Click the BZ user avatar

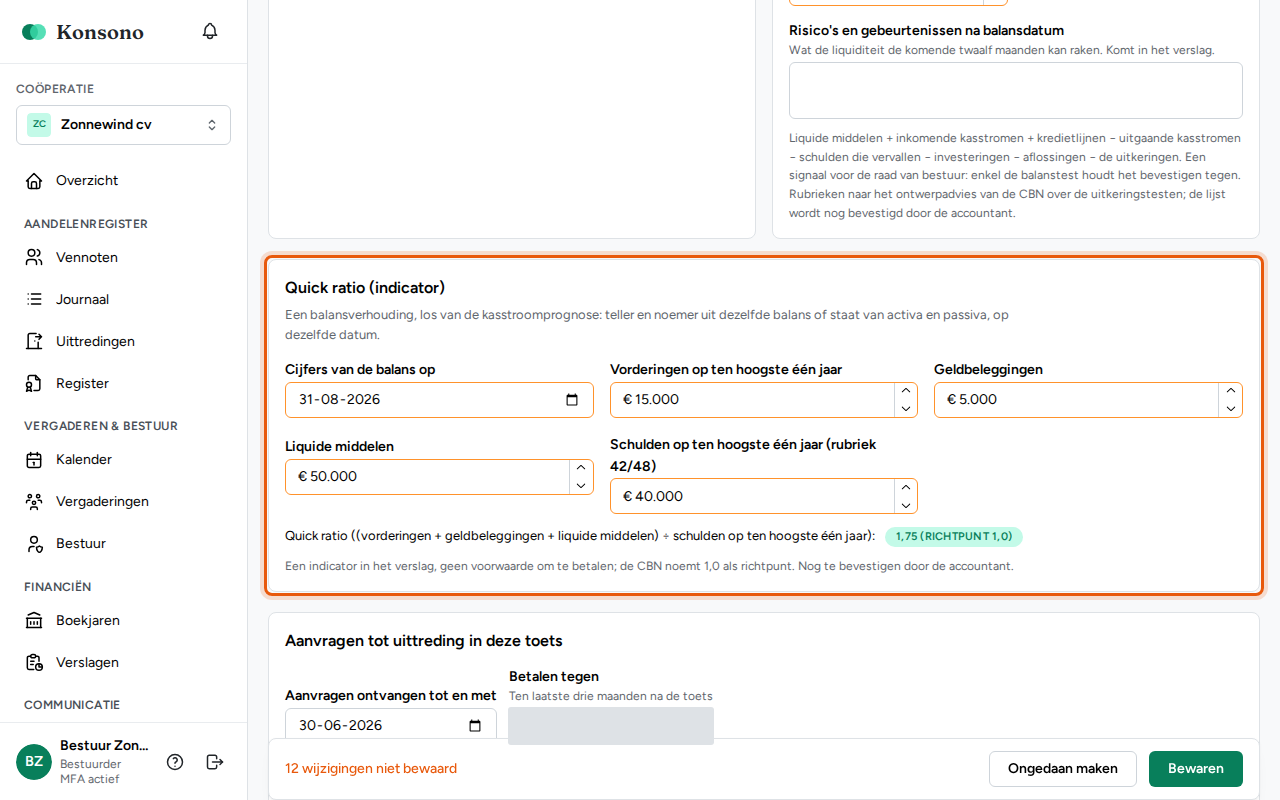pyautogui.click(x=34, y=762)
